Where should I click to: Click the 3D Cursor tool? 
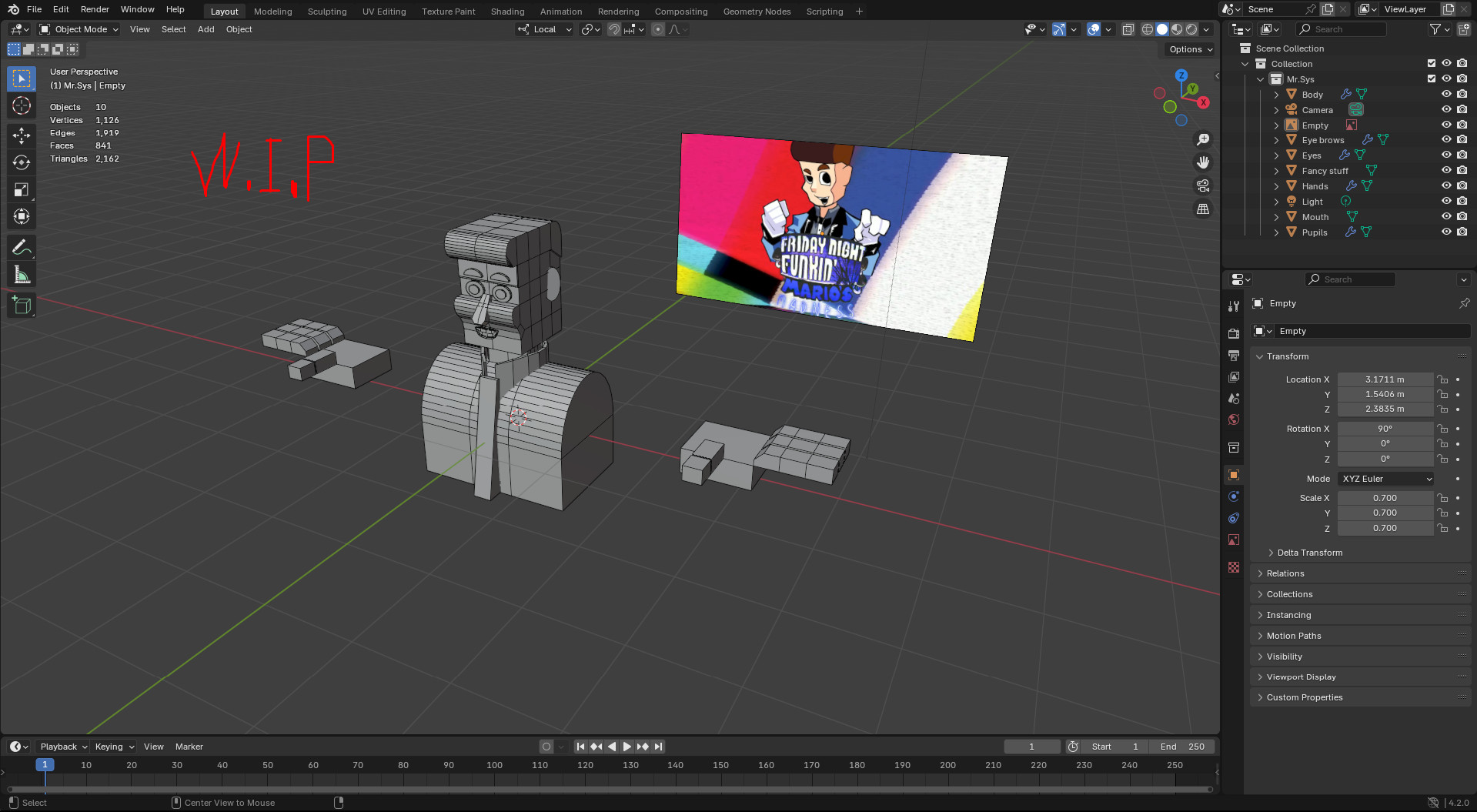tap(22, 106)
